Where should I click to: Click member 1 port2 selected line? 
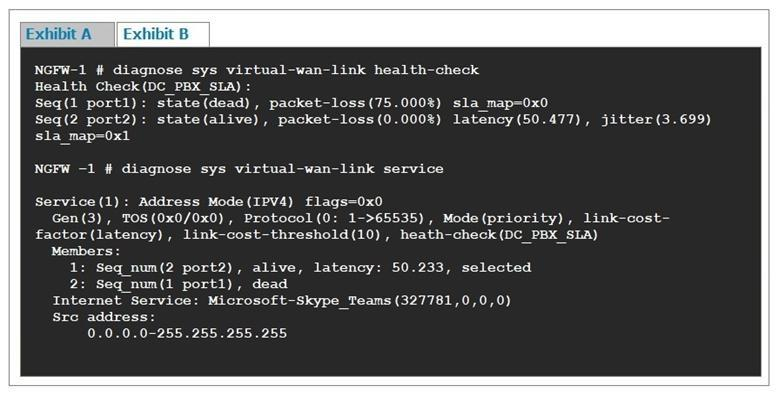[x=300, y=268]
